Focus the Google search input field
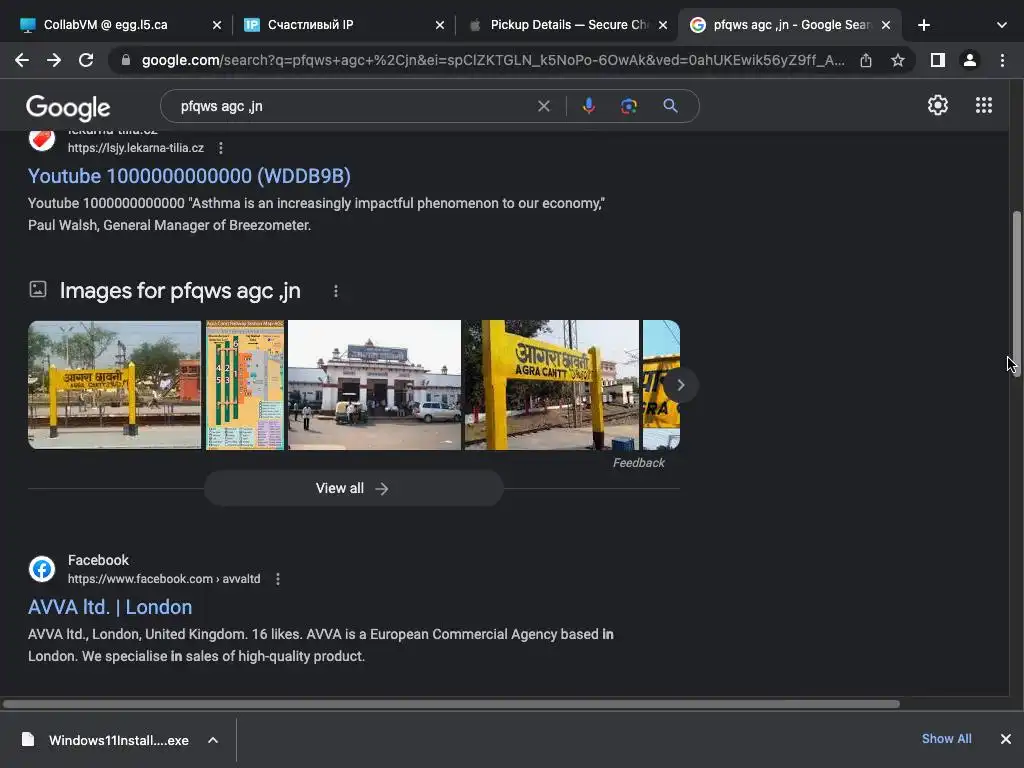1024x768 pixels. point(353,106)
